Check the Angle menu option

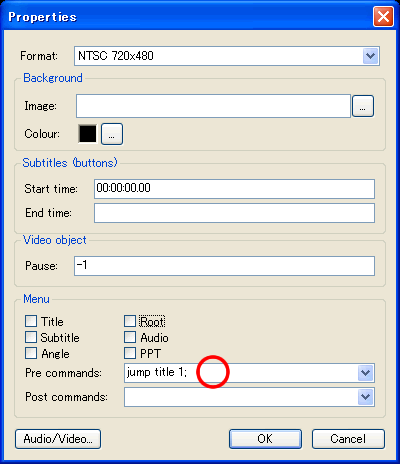pyautogui.click(x=31, y=353)
